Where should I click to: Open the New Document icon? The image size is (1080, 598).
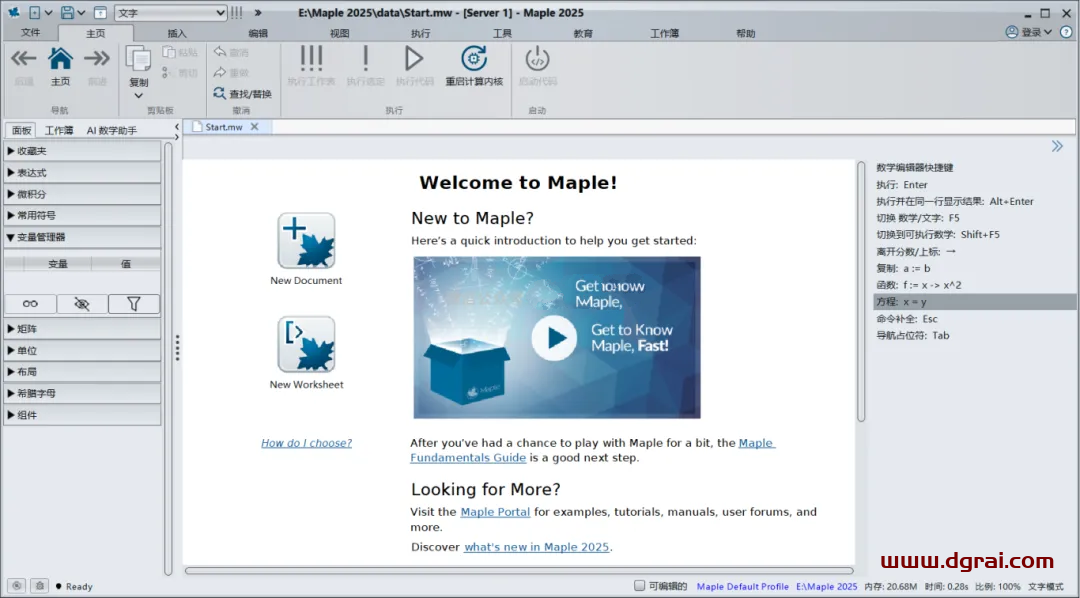pos(306,241)
